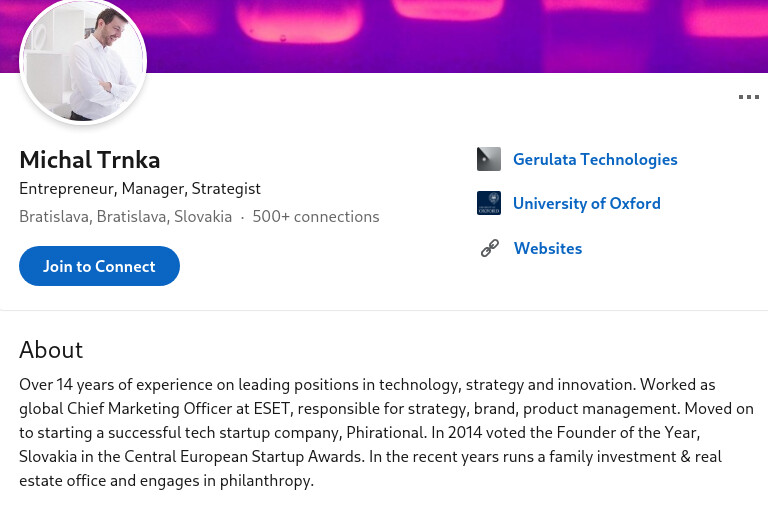Click the chain link icon beside Websites
The image size is (768, 513).
(x=489, y=248)
